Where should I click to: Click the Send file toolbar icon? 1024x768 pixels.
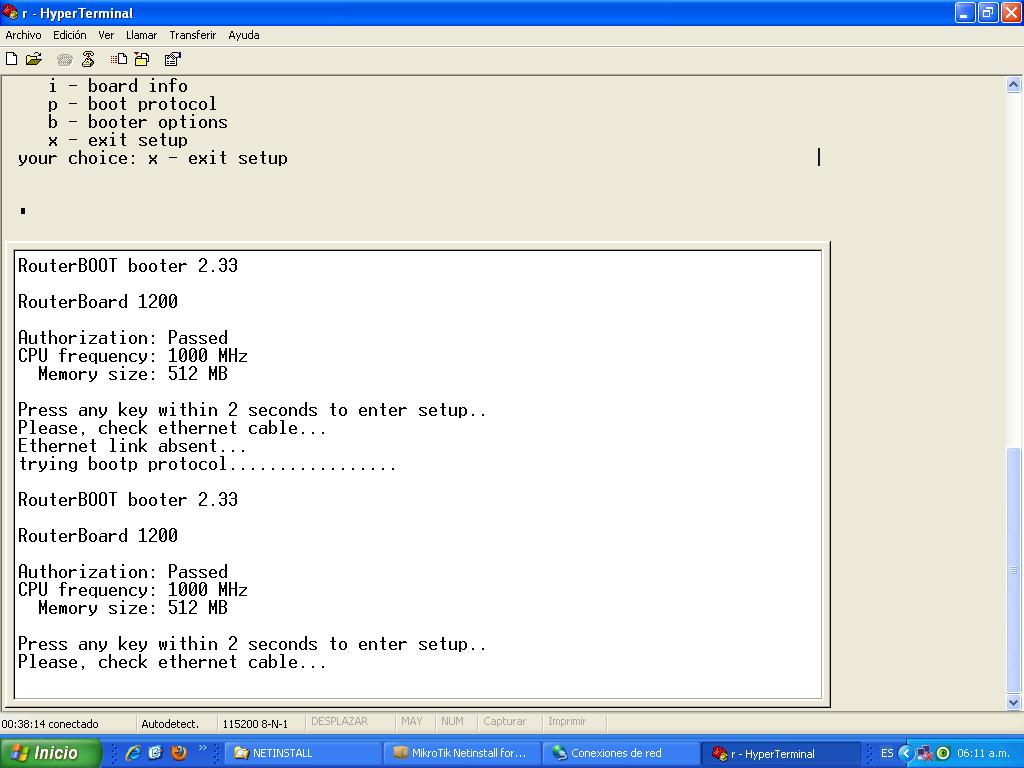[119, 59]
